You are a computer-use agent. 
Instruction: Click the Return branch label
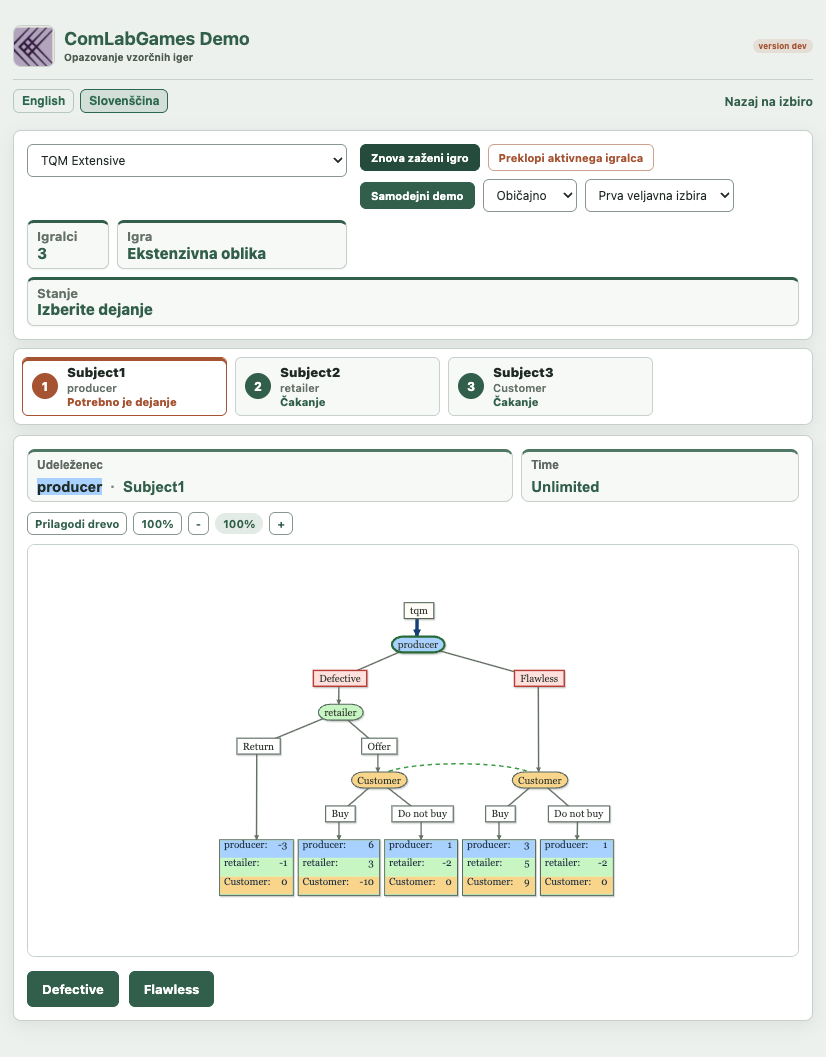click(x=258, y=746)
